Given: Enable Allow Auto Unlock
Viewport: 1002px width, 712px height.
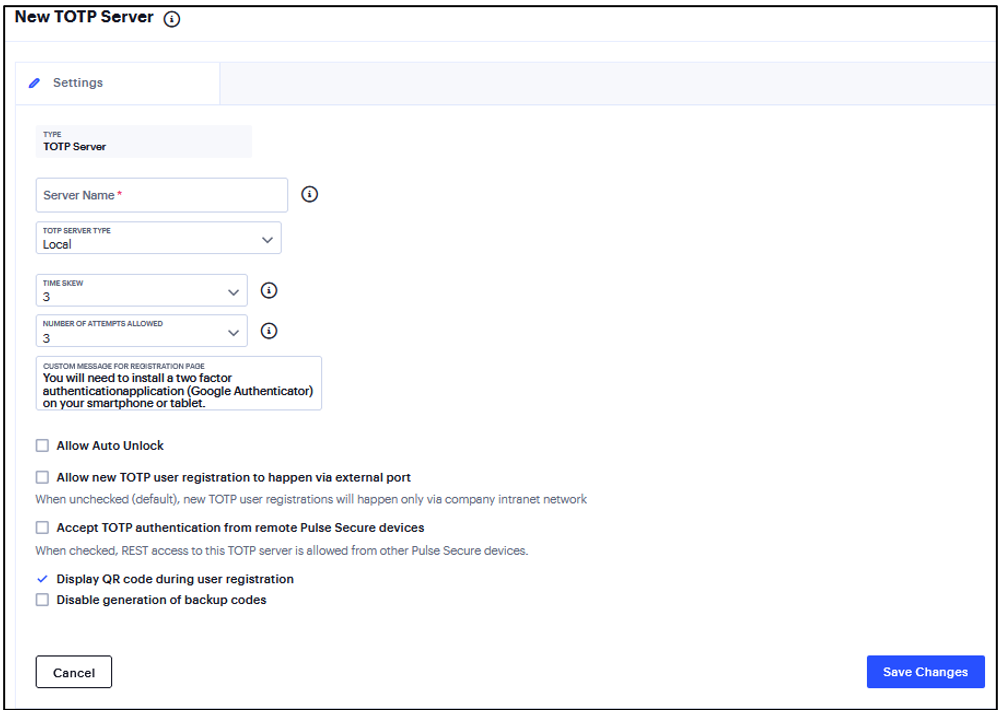Looking at the screenshot, I should tap(41, 445).
